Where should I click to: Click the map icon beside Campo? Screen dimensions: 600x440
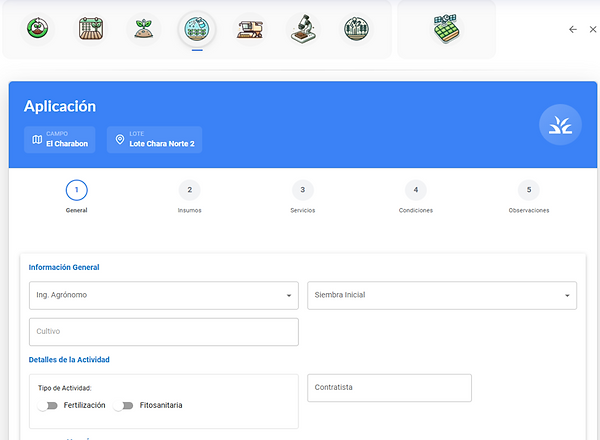(x=37, y=140)
